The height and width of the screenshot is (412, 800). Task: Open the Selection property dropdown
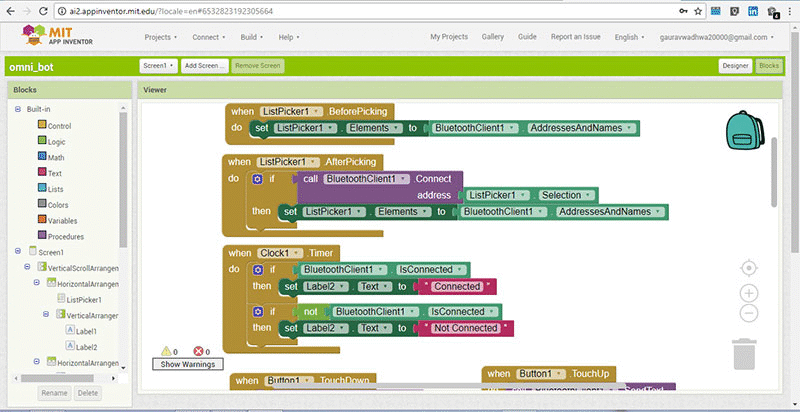tap(567, 195)
